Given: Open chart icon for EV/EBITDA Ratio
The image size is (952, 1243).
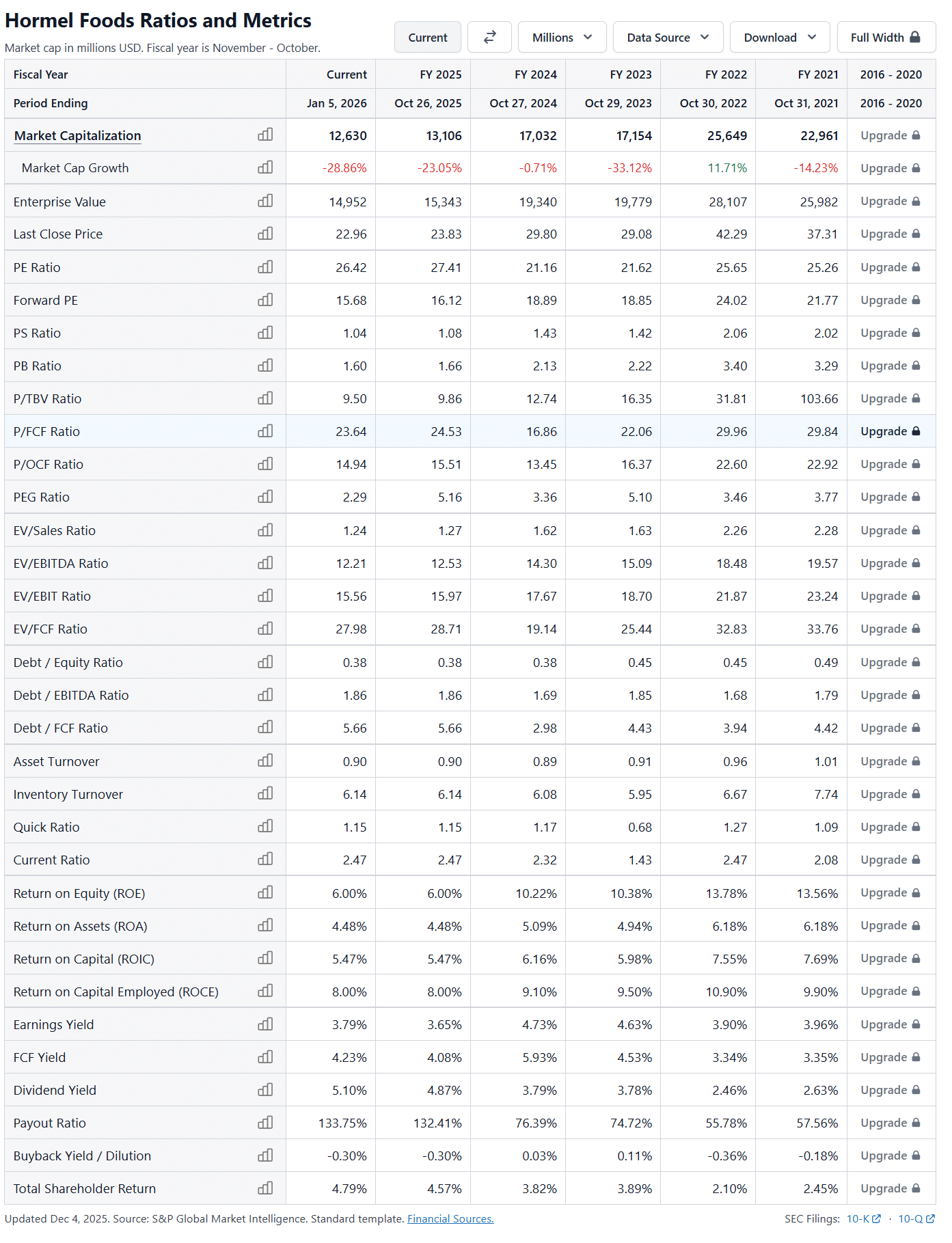Looking at the screenshot, I should click(x=265, y=562).
